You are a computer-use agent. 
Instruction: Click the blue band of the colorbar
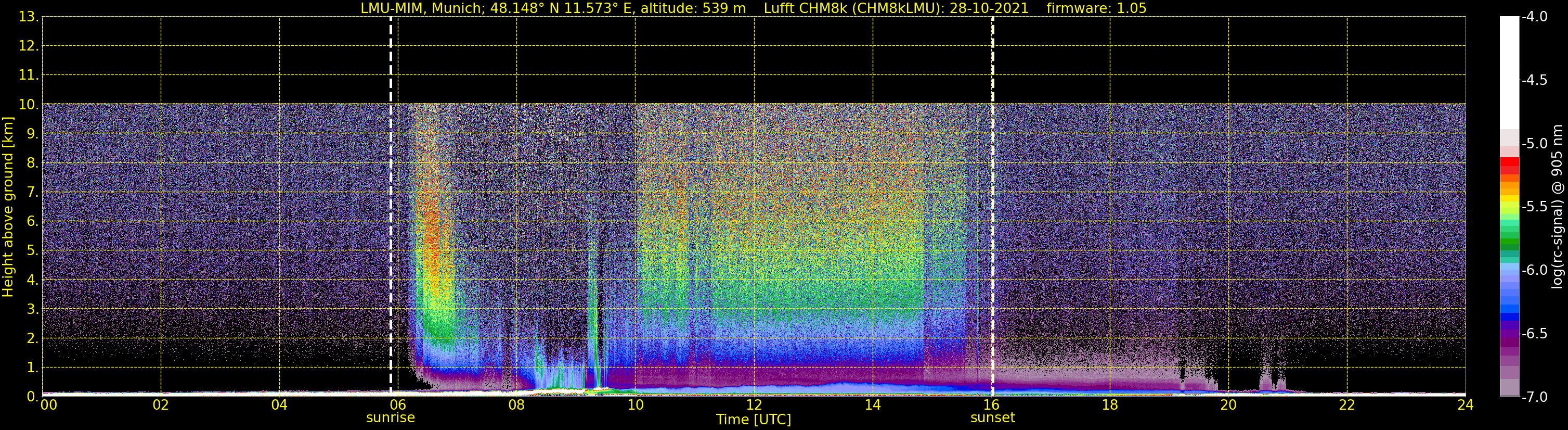point(1509,308)
